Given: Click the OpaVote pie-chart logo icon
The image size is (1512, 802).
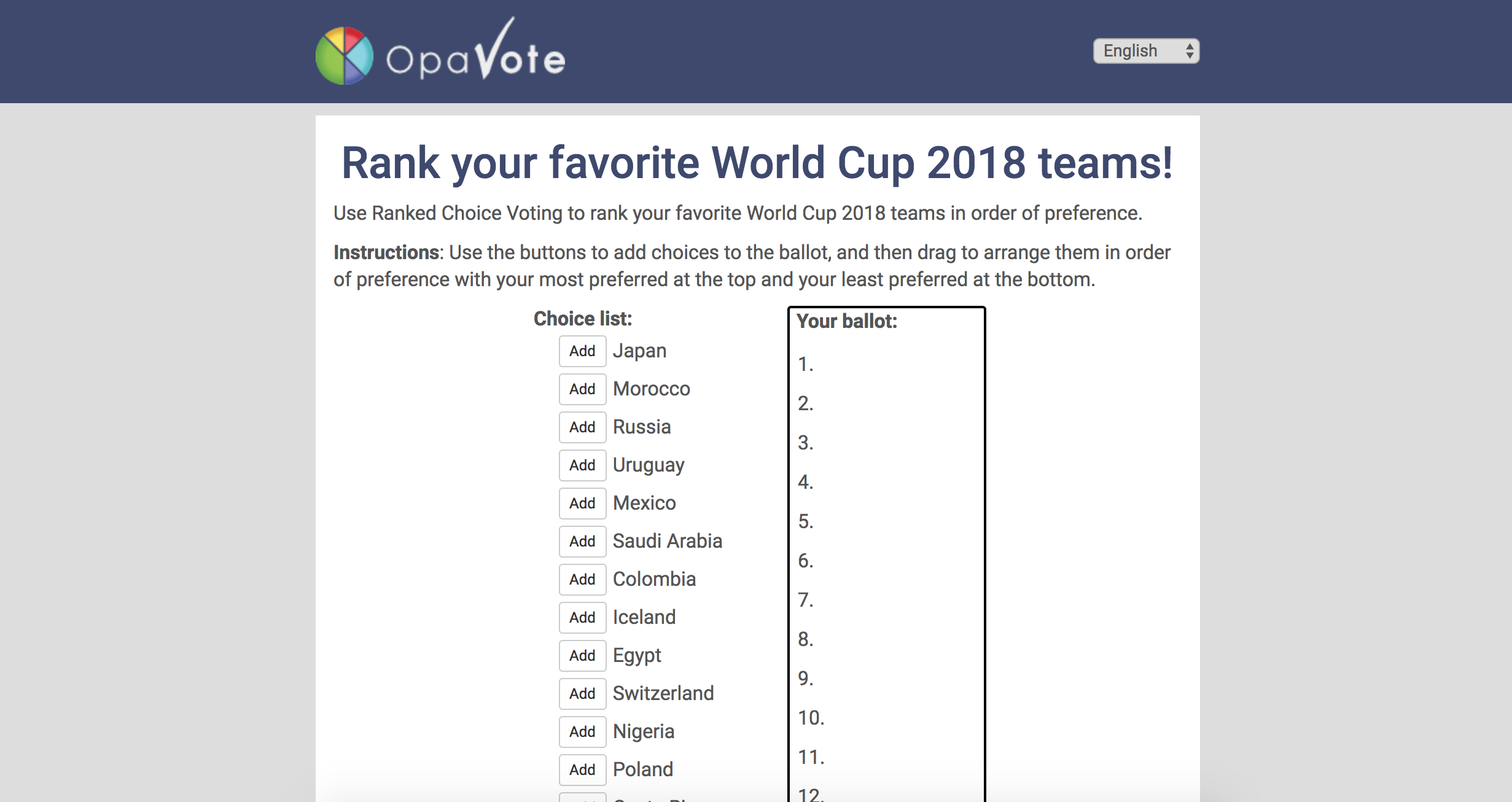Looking at the screenshot, I should point(344,56).
